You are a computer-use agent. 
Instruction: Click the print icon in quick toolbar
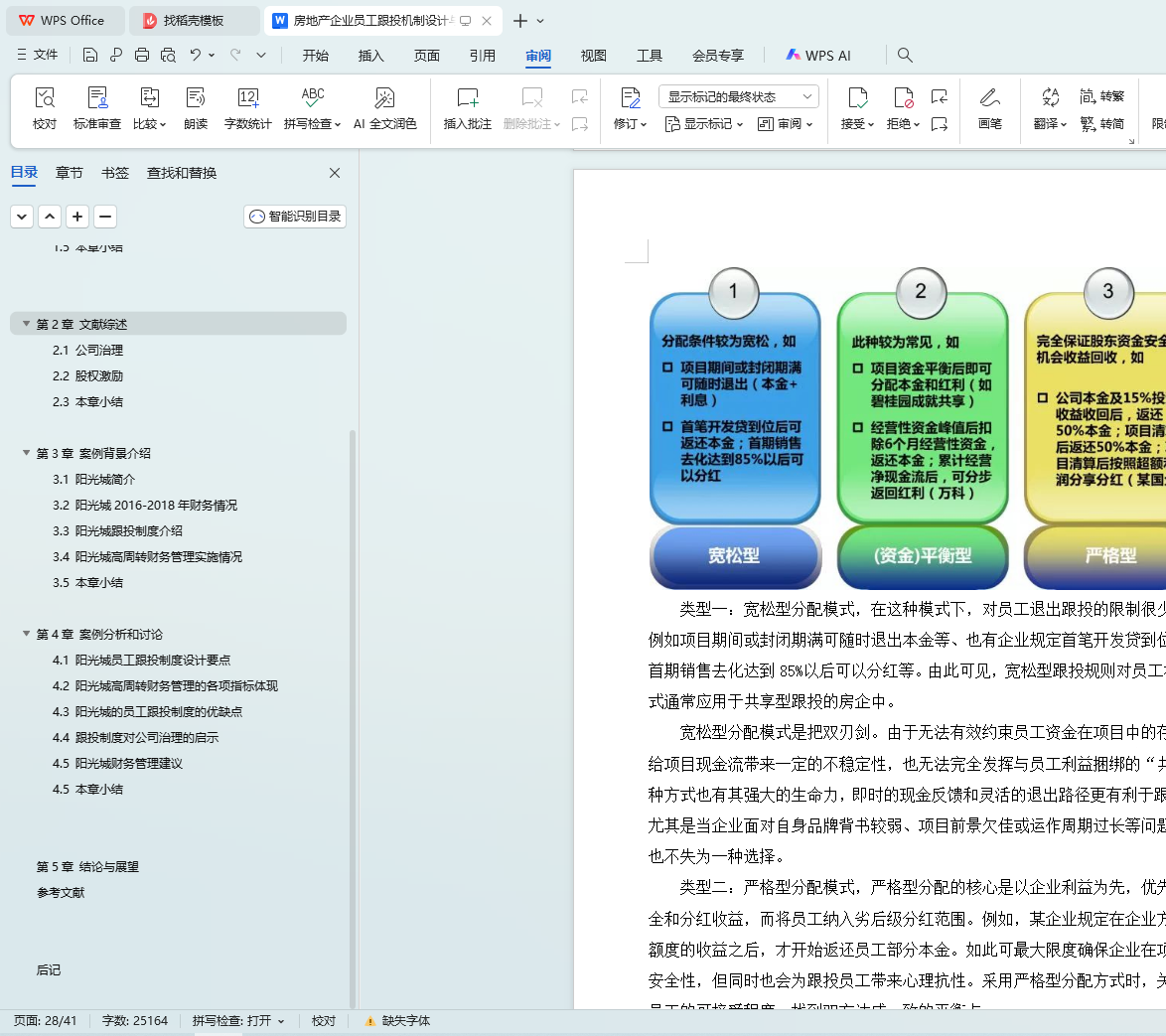pos(141,55)
